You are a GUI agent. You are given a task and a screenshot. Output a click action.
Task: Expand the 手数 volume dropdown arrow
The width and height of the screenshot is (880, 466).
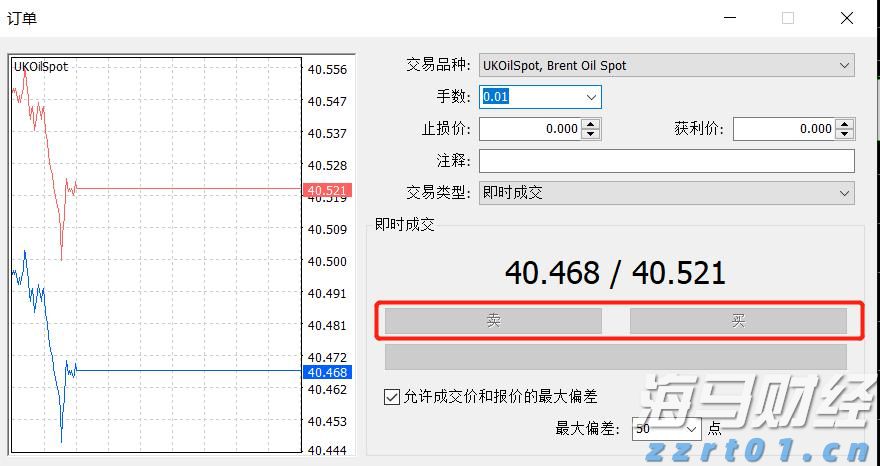pos(591,97)
